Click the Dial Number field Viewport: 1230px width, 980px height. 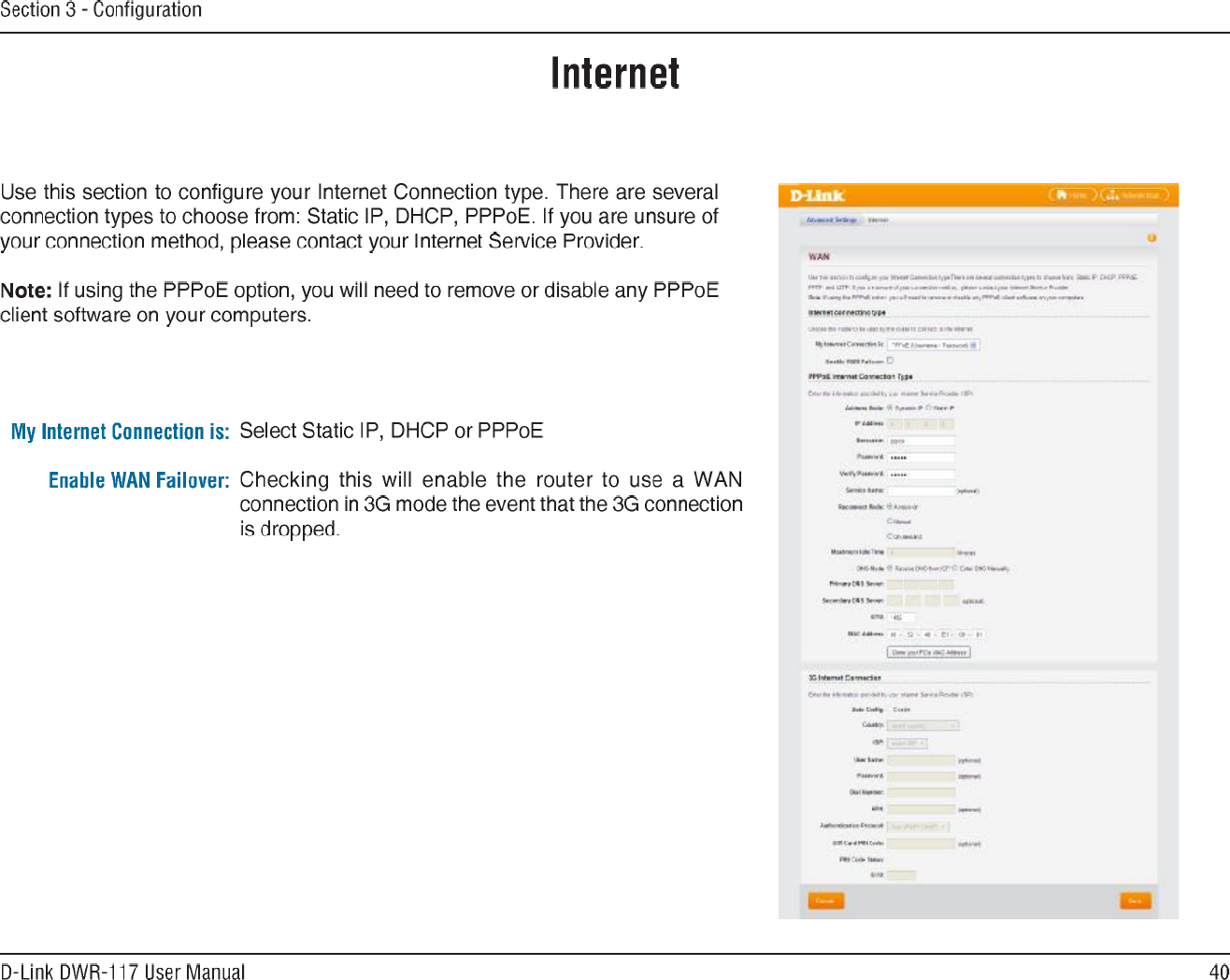[921, 793]
